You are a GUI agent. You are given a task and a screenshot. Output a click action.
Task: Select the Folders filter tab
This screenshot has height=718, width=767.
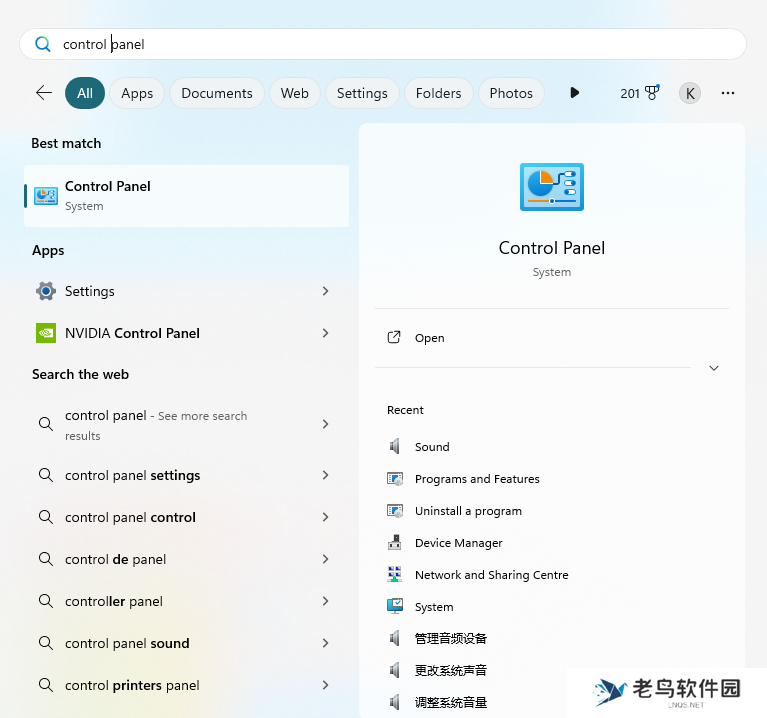438,93
